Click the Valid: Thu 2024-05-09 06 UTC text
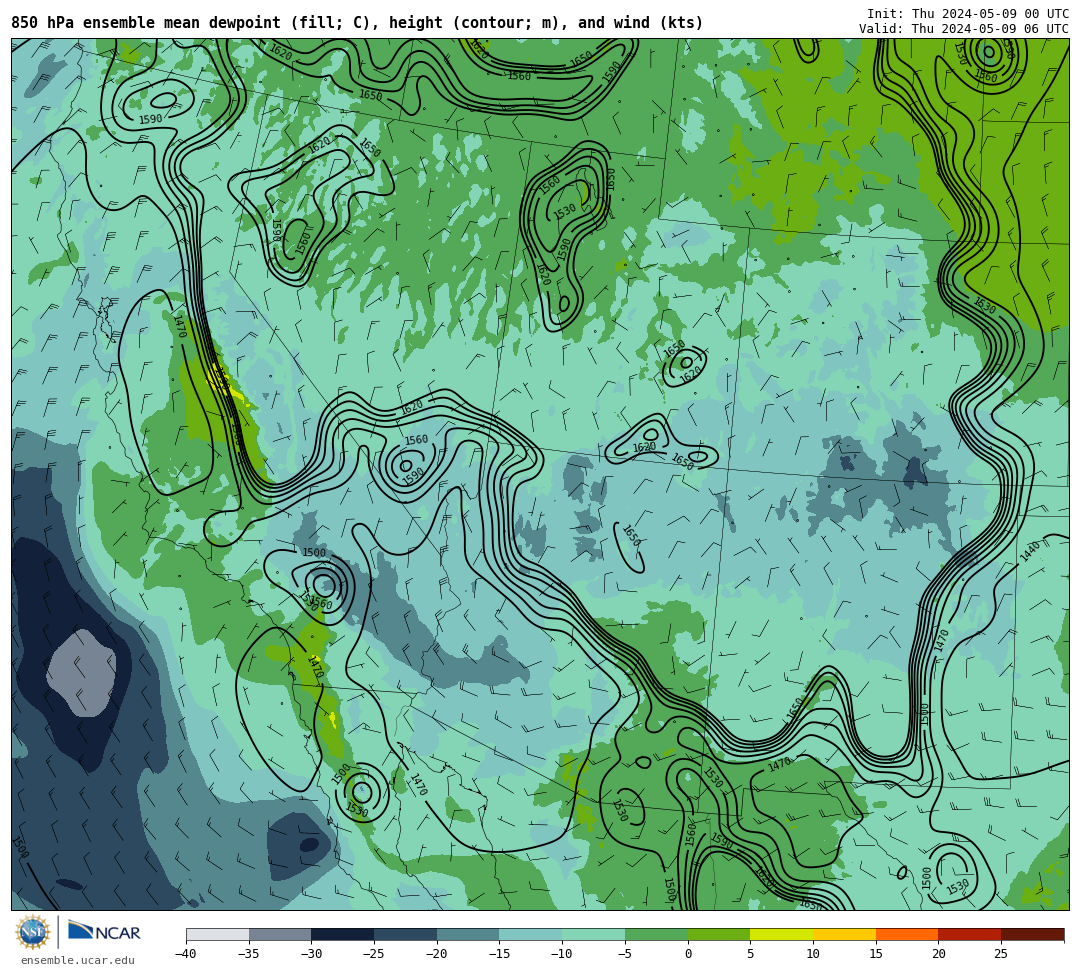 [964, 29]
